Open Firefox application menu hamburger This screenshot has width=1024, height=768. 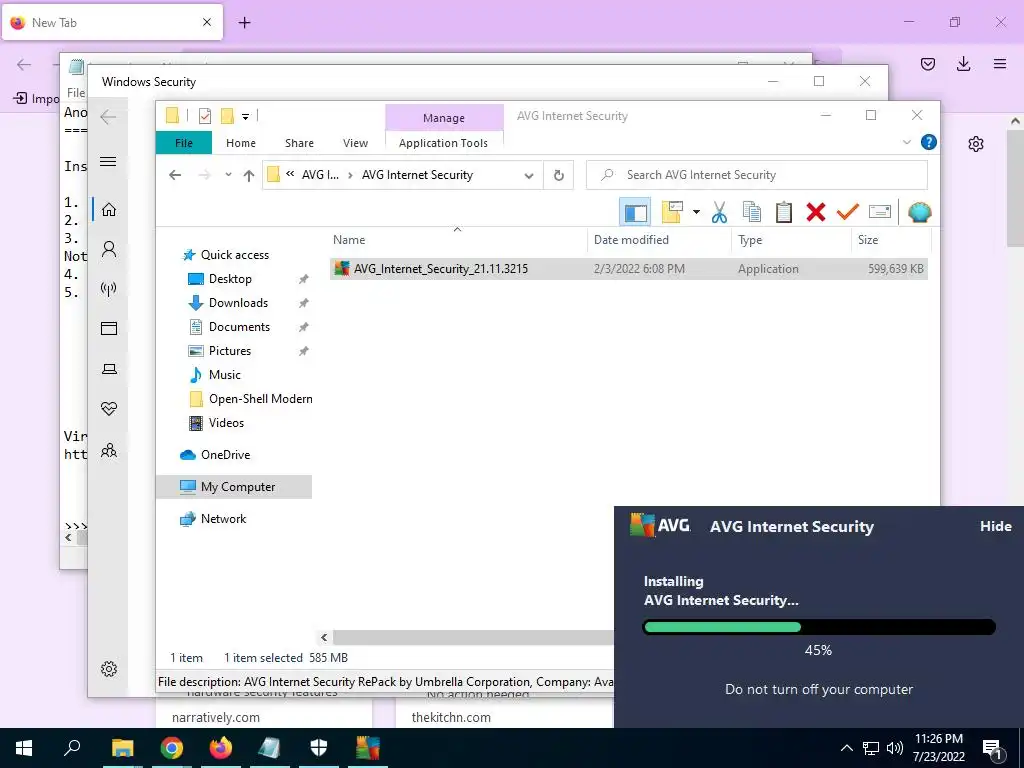999,63
